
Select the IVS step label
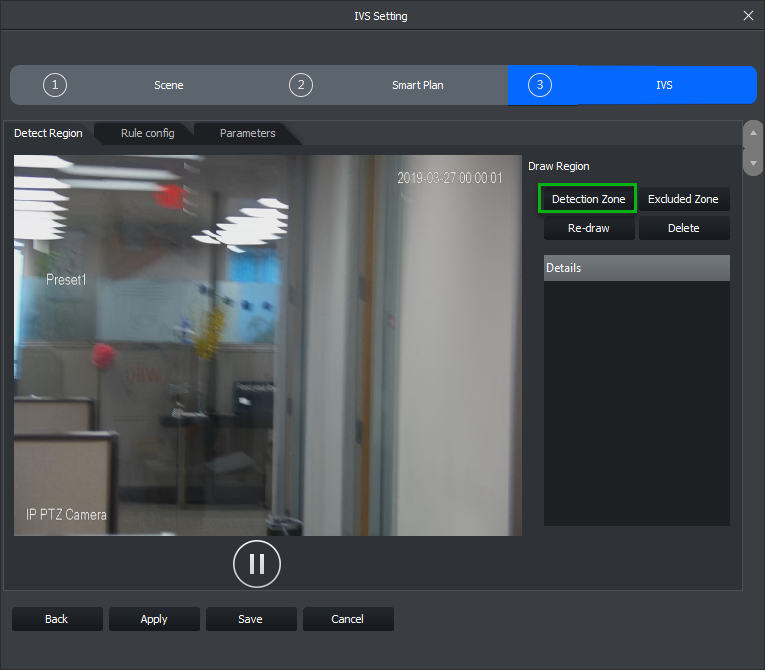664,85
